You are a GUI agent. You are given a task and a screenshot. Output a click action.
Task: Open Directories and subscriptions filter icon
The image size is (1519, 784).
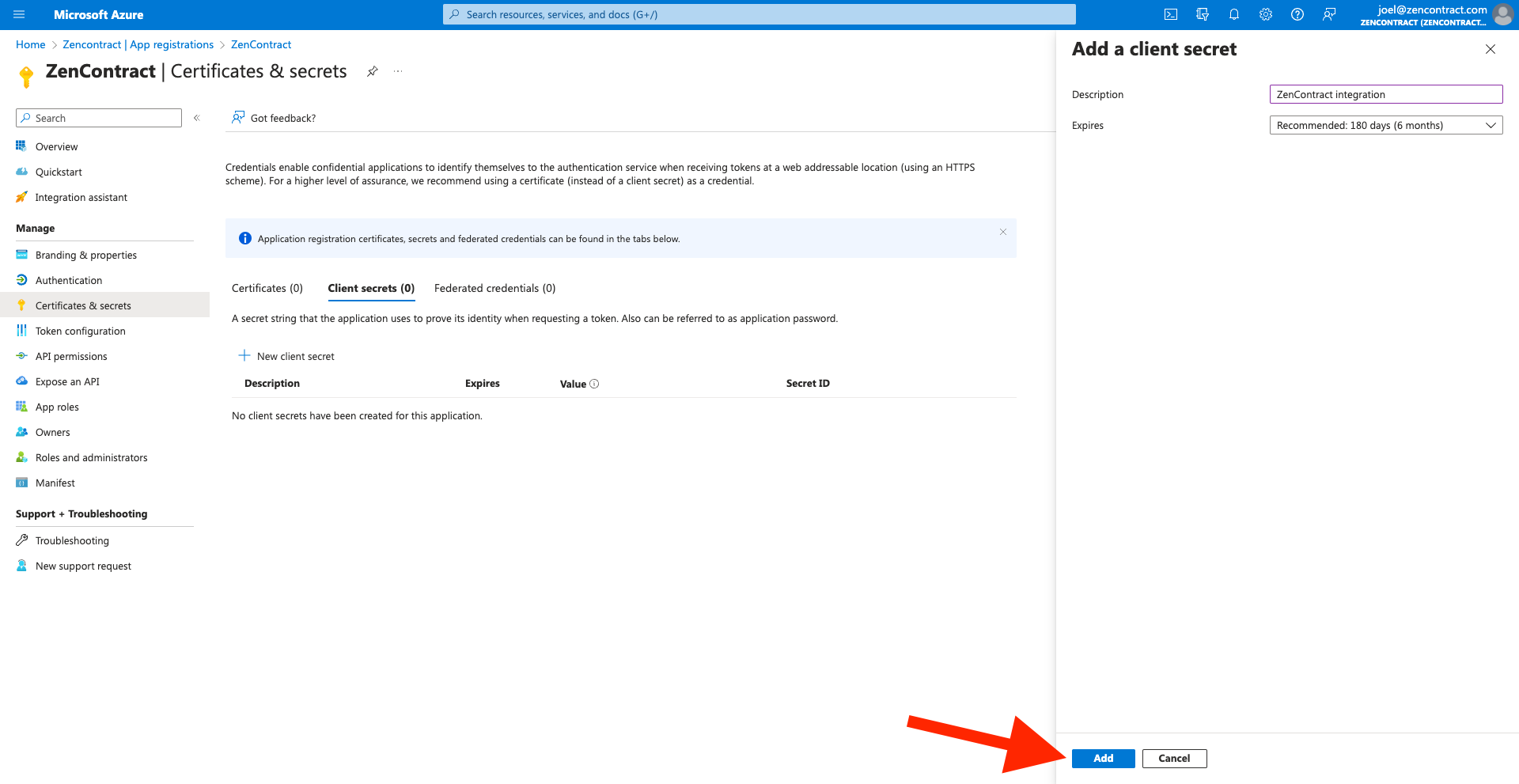coord(1203,14)
